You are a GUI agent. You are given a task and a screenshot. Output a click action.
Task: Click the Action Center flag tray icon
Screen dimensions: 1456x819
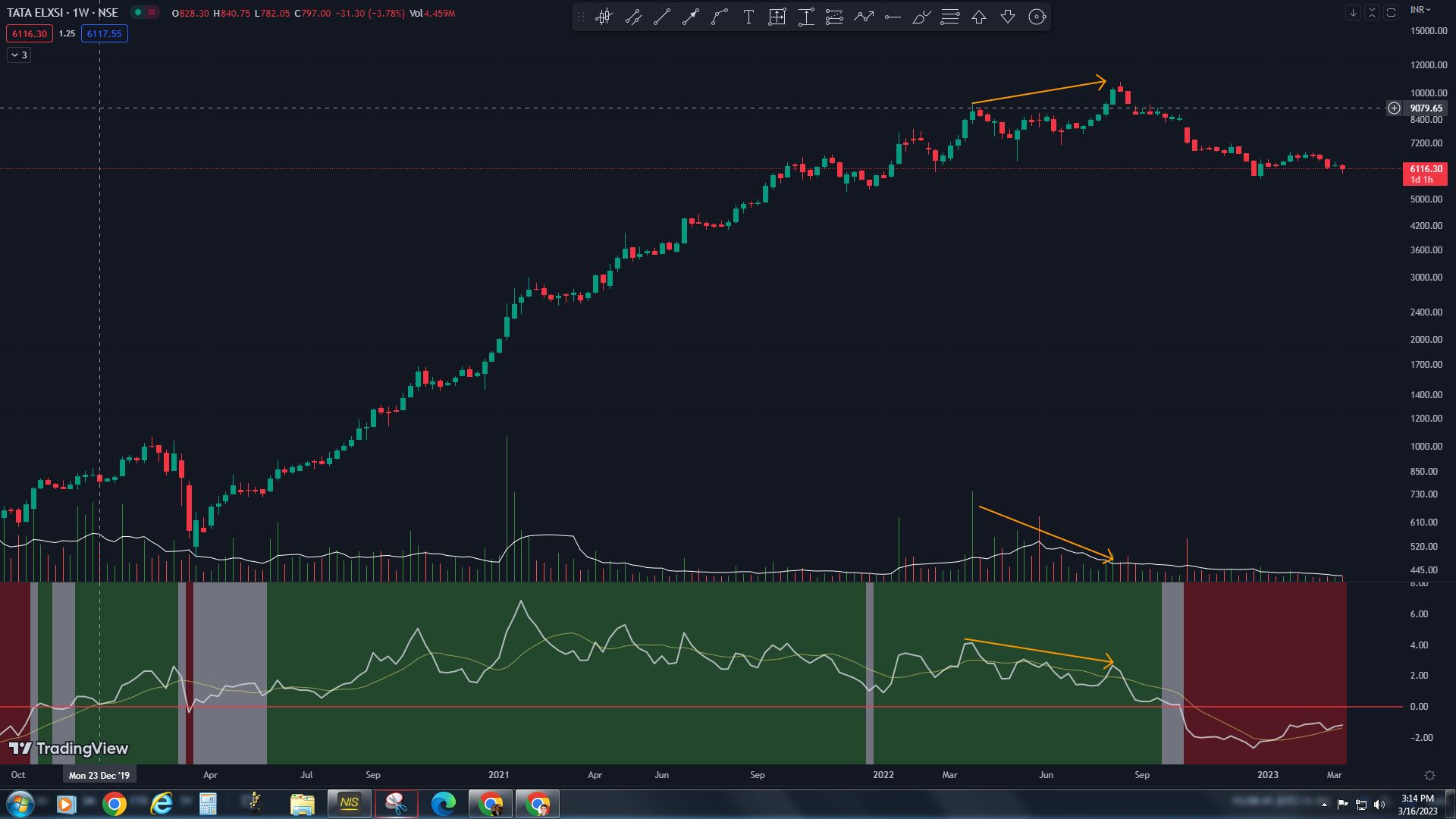(x=1342, y=805)
